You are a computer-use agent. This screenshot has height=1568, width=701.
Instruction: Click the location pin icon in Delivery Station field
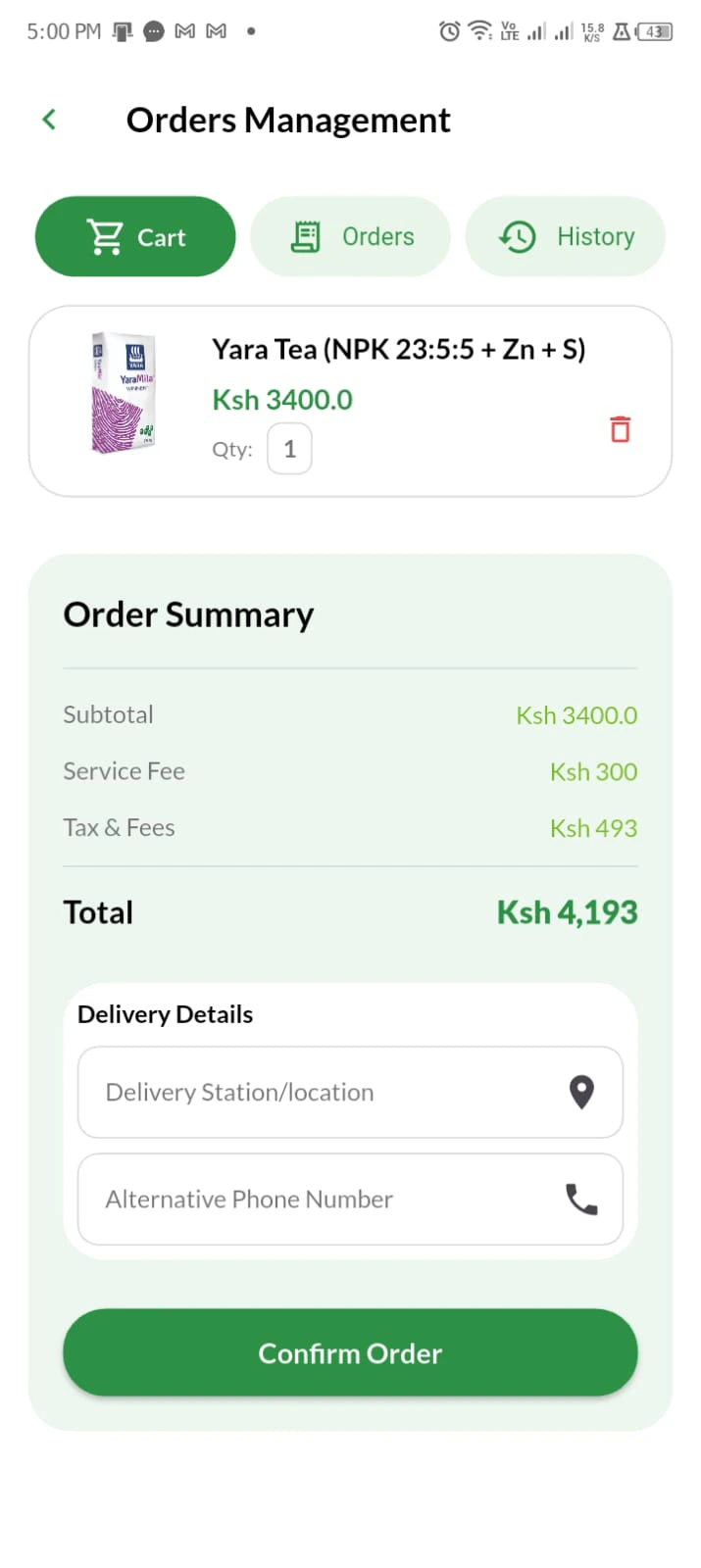point(582,1092)
